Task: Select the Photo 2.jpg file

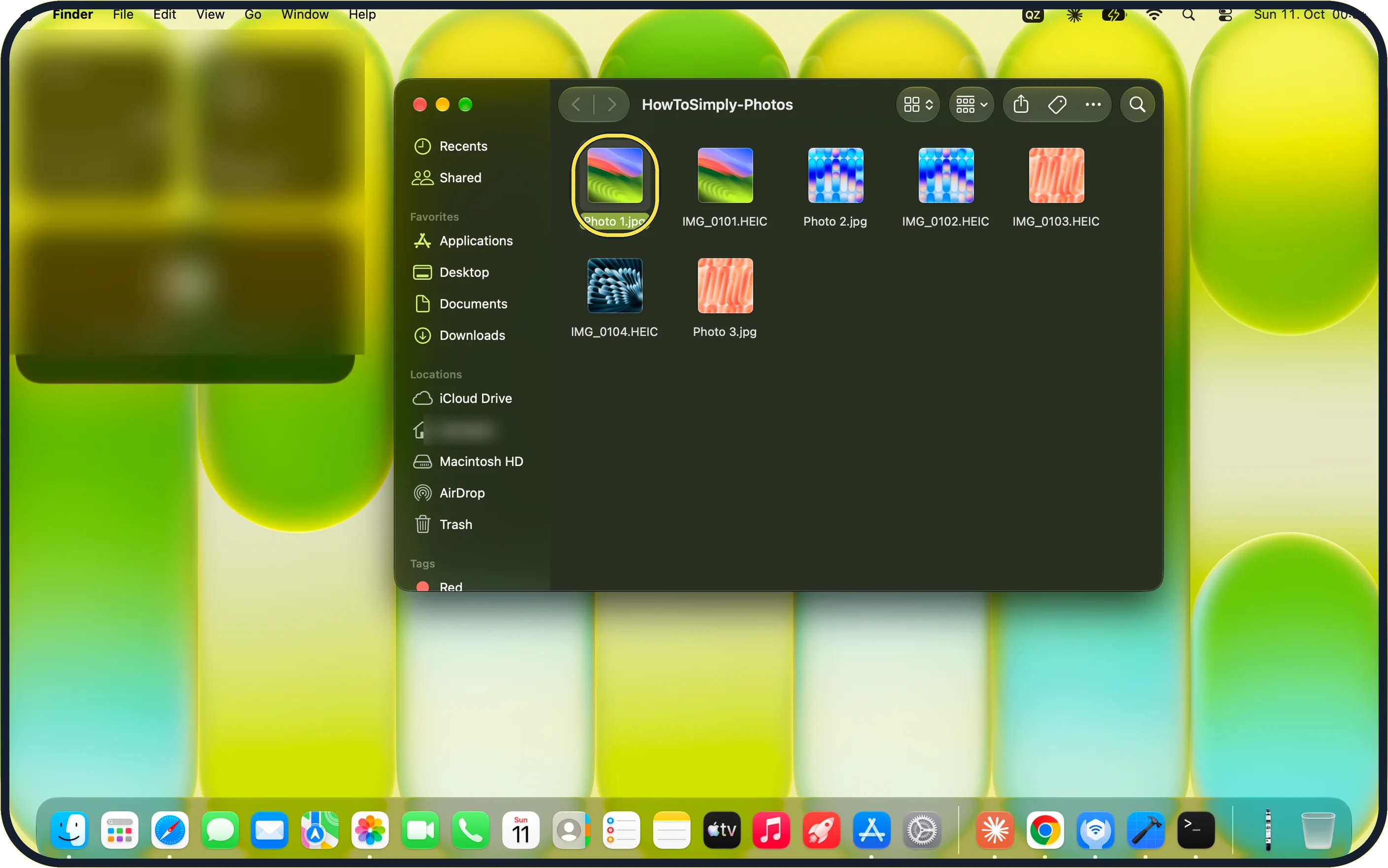Action: 835,187
